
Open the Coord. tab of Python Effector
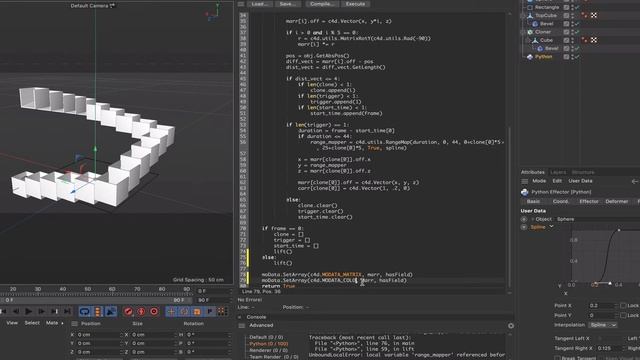click(x=560, y=202)
